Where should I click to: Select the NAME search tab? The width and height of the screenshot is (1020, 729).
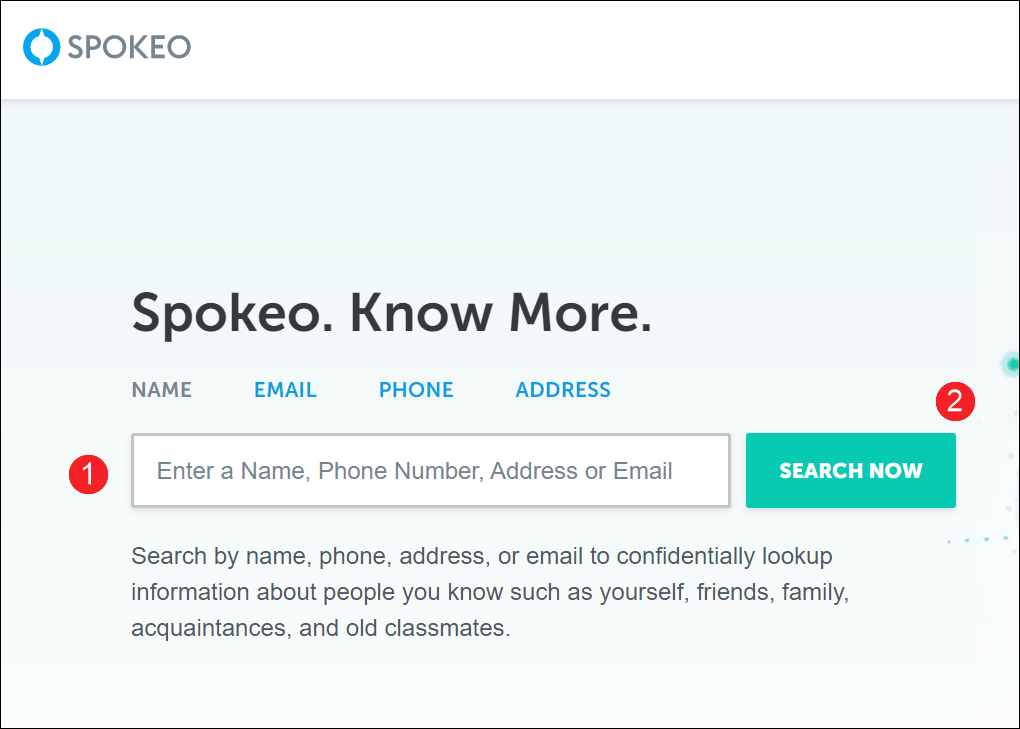(162, 390)
